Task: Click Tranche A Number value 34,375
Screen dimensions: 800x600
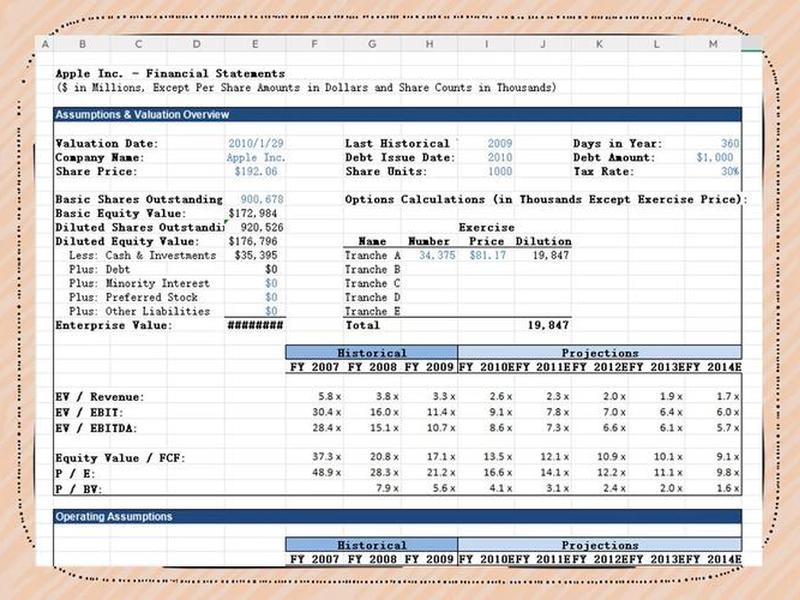Action: click(x=437, y=256)
